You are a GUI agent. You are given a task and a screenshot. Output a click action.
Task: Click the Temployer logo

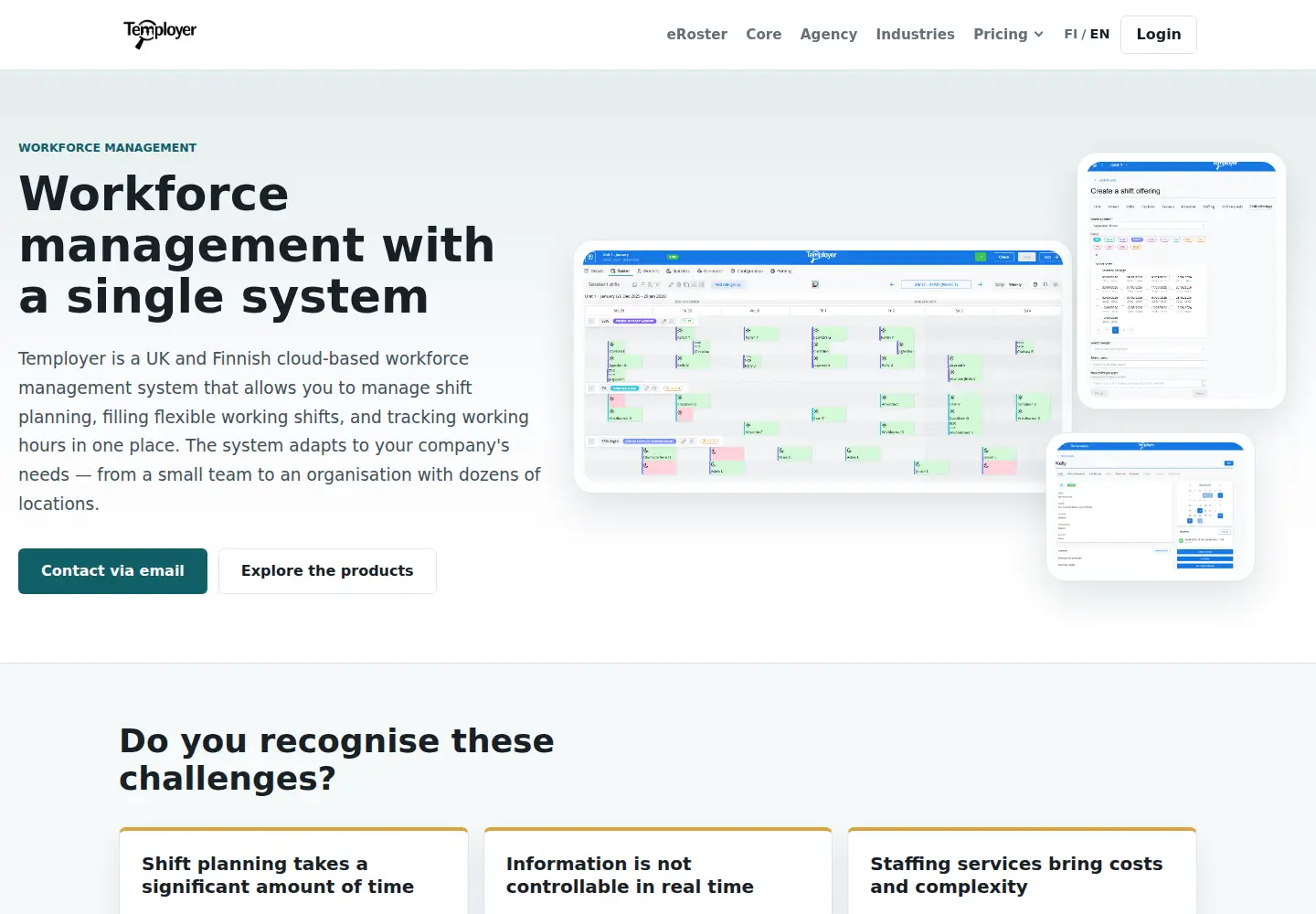(x=160, y=34)
